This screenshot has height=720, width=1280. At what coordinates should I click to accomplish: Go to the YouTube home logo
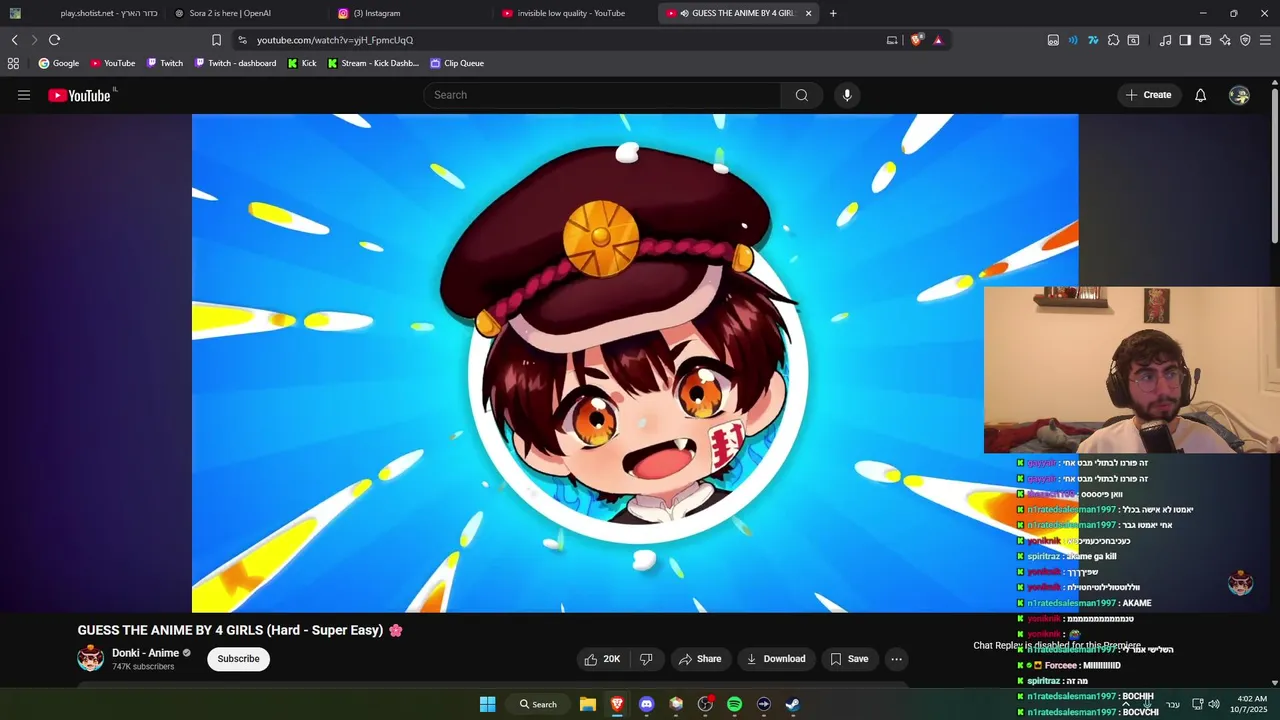click(x=79, y=95)
